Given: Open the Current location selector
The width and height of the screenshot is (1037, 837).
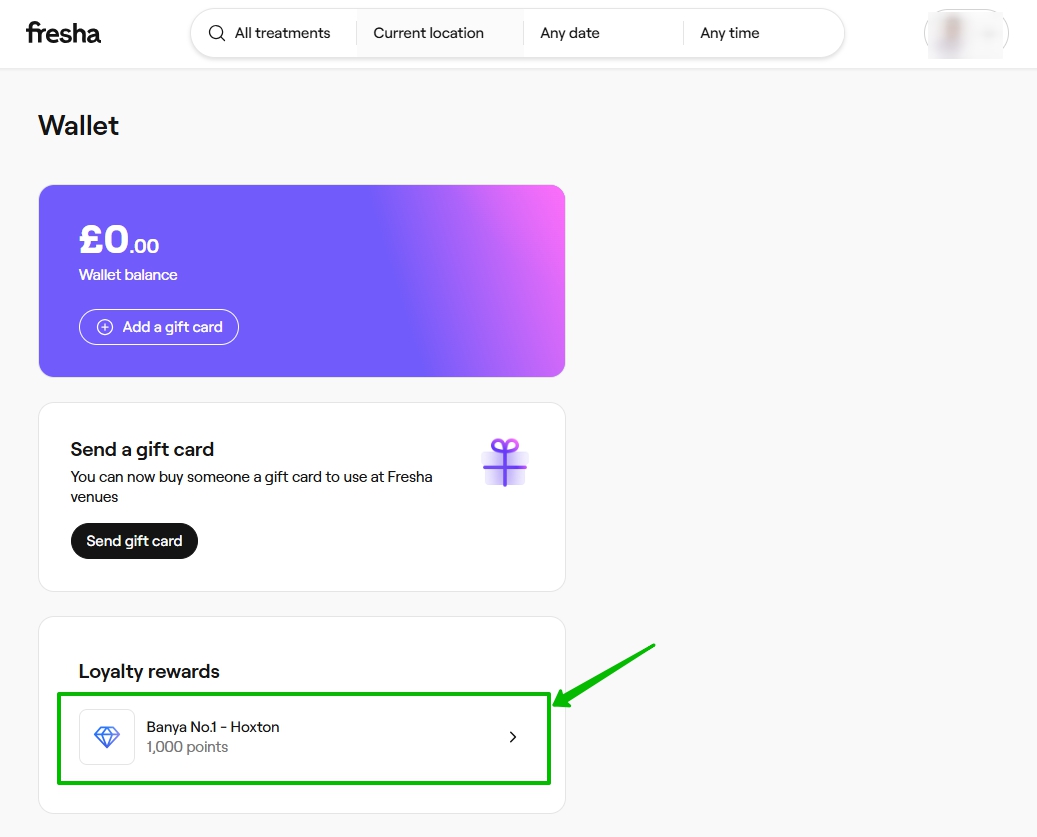Looking at the screenshot, I should (429, 33).
